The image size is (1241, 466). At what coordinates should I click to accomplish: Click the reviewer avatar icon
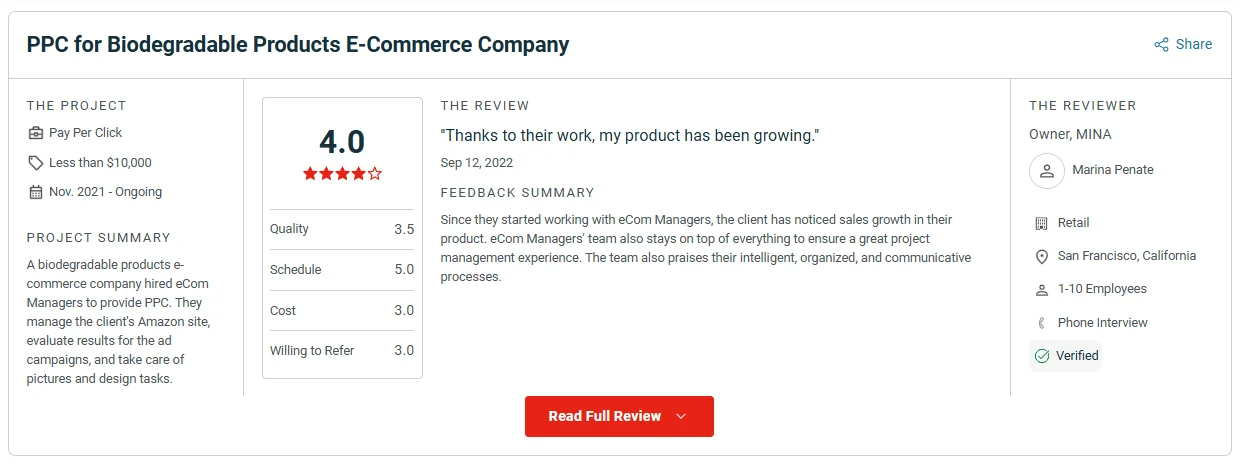[1046, 171]
